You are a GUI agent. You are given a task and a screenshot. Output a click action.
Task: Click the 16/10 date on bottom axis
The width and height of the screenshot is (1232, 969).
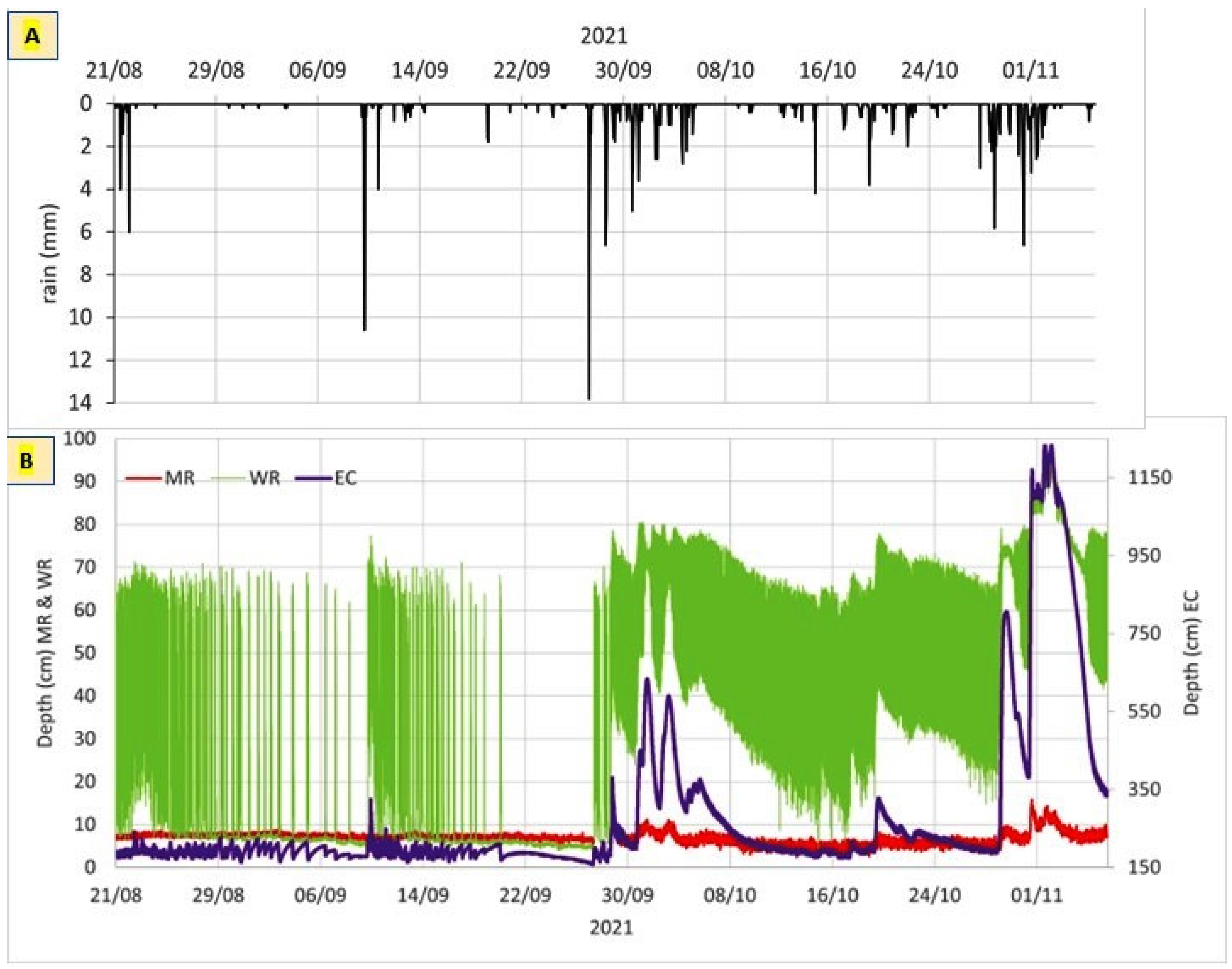click(832, 895)
